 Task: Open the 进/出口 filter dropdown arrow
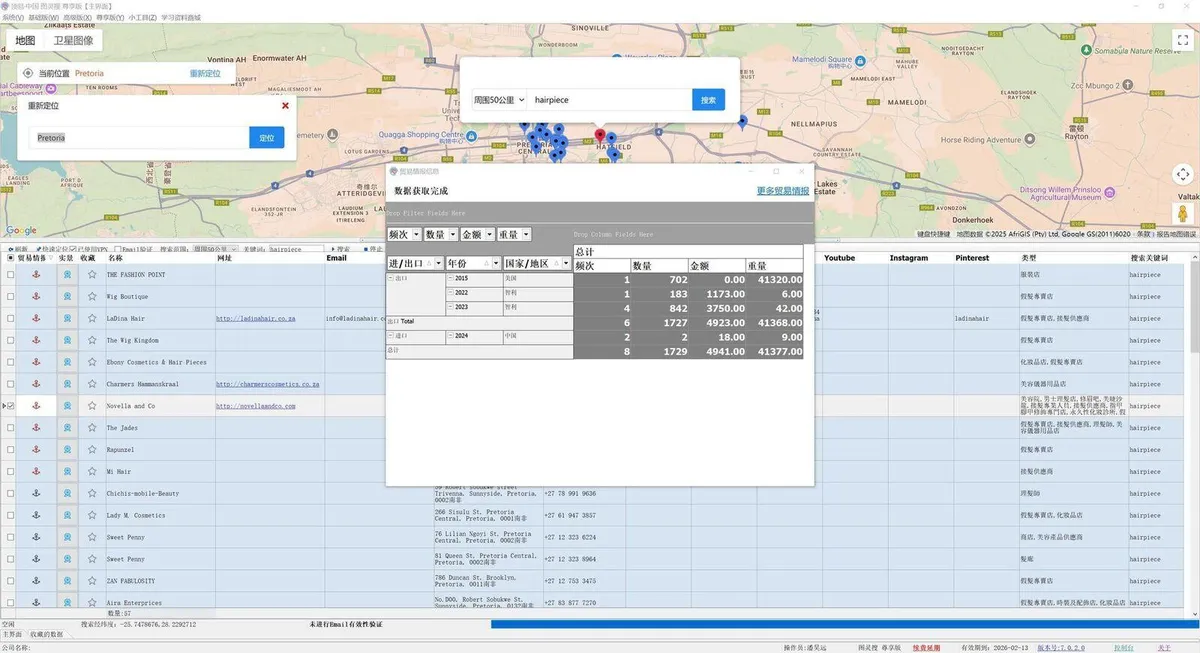coord(439,263)
